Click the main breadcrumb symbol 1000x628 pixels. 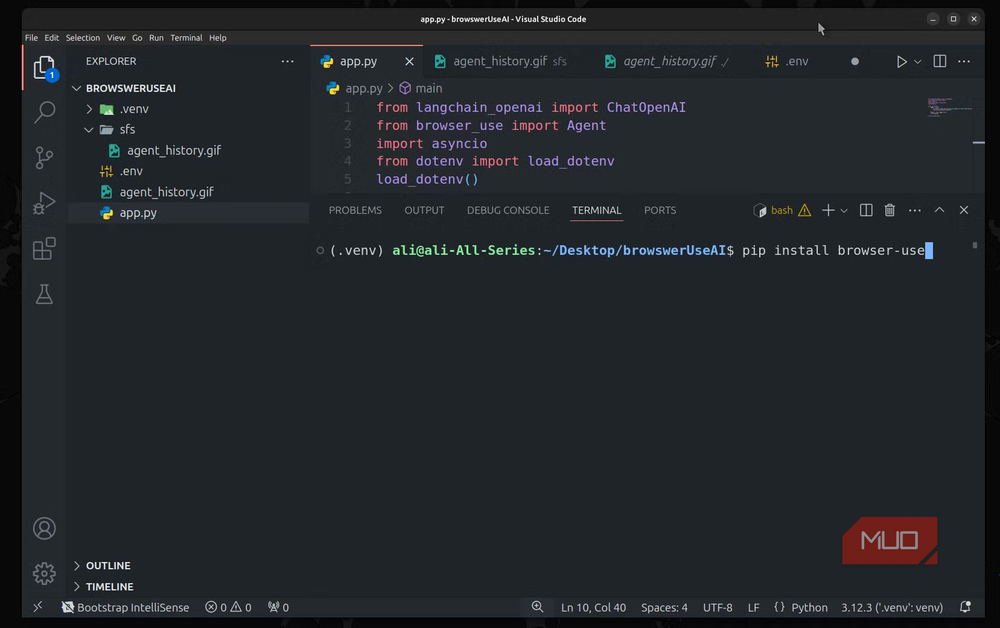[x=429, y=88]
